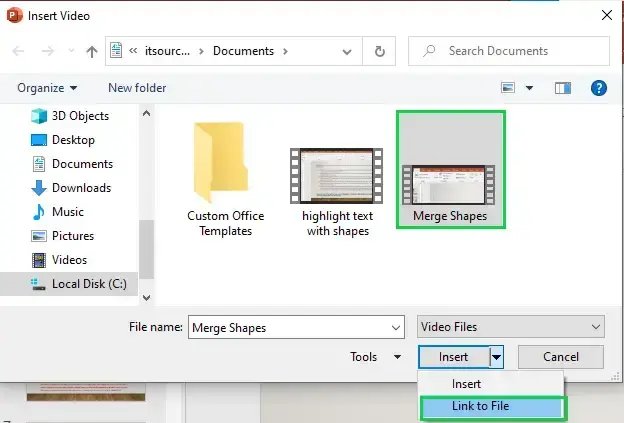Click the Downloads blue arrow icon

39,188
